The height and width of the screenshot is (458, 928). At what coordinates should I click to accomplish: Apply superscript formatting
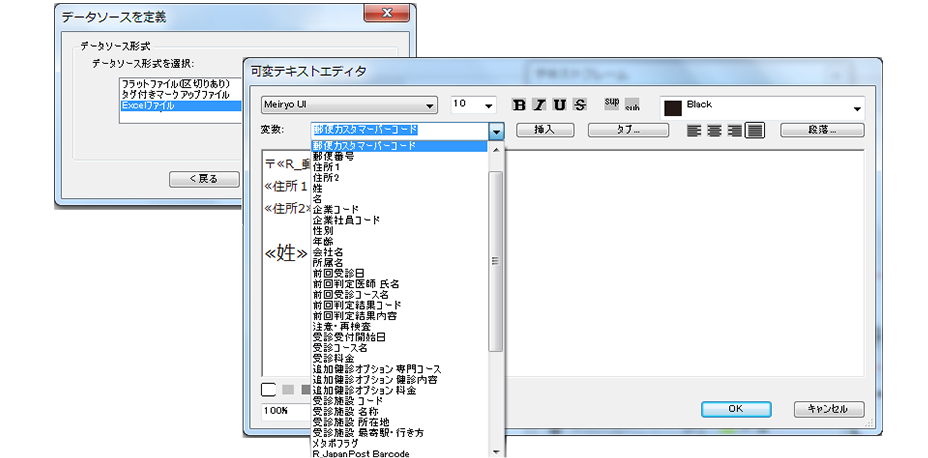tap(612, 101)
